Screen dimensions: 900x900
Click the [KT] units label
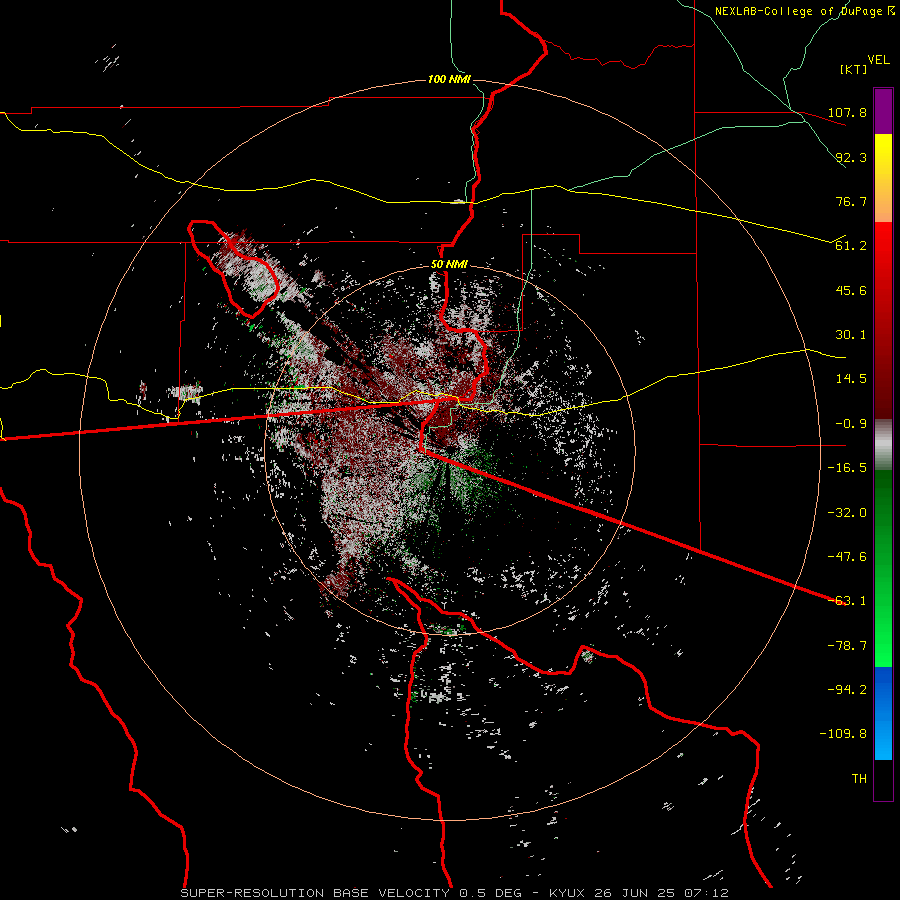pos(854,69)
